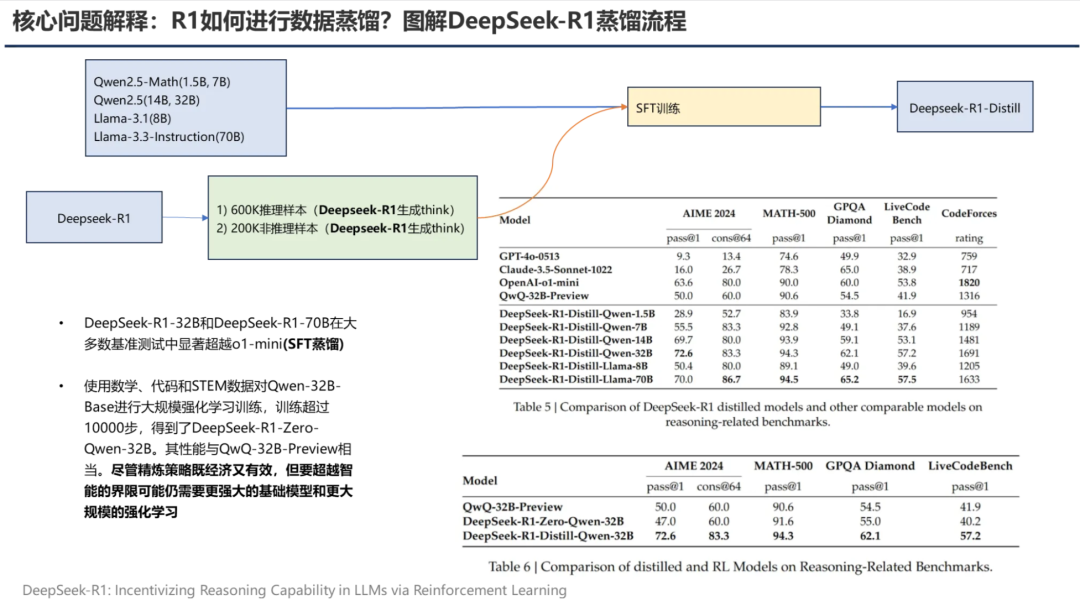The width and height of the screenshot is (1080, 606).
Task: Click the Deepseek-R1-Distill output box
Action: tap(965, 106)
